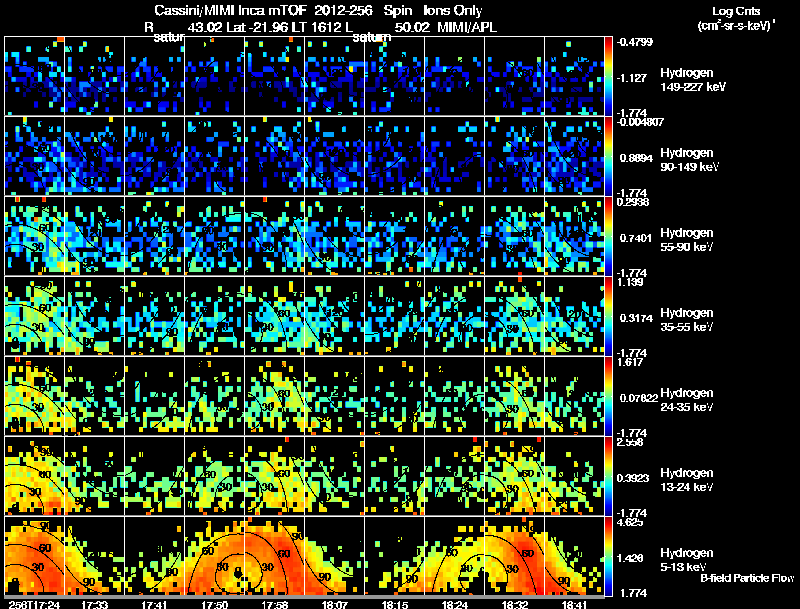Click the 18:07 time axis label

[x=335, y=604]
